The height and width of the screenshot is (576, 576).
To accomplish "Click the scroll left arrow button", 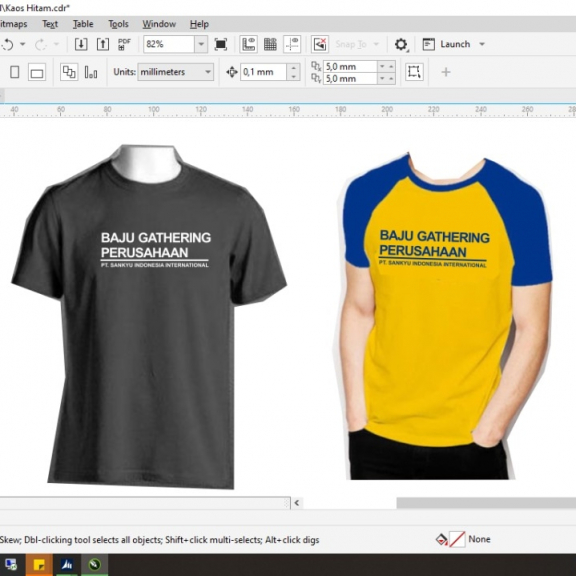I will 296,503.
